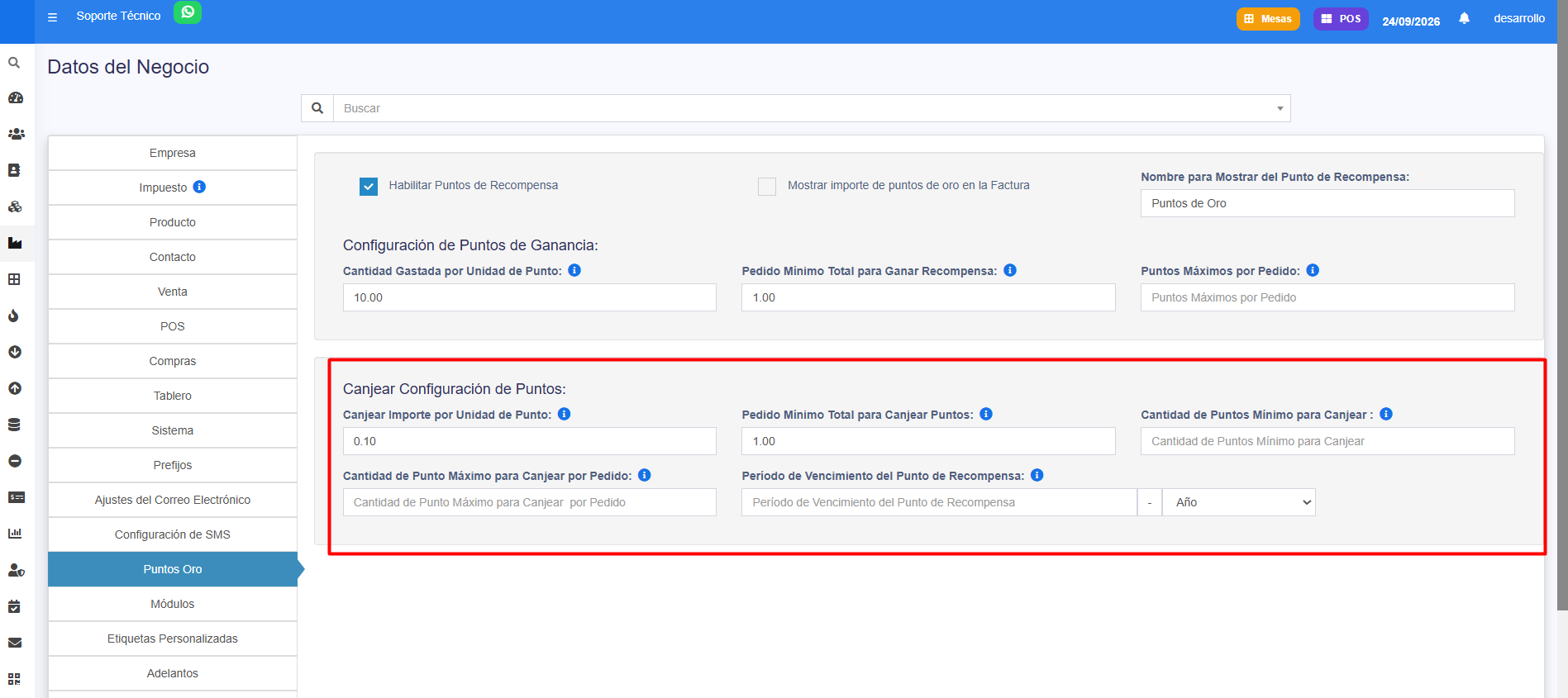
Task: Uncheck Habilitar Puntos de Recompensa
Action: coord(369,187)
